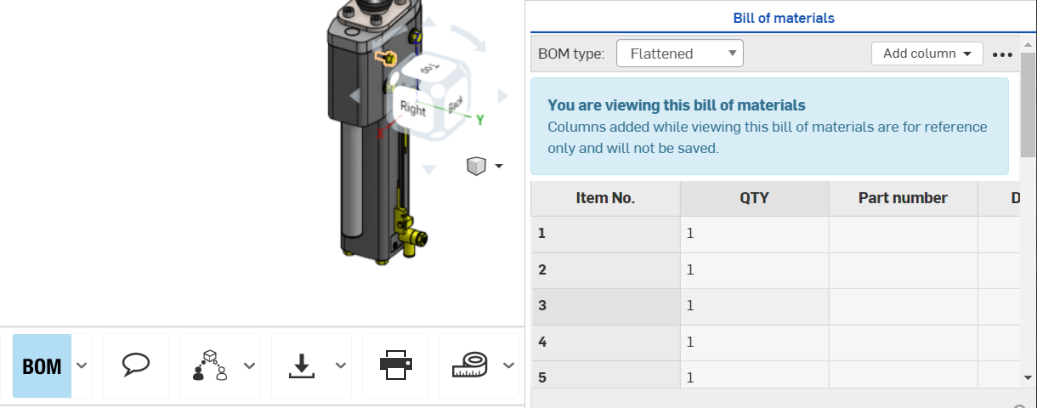Viewport: 1037px width, 408px height.
Task: Open the Add column dropdown
Action: click(927, 54)
